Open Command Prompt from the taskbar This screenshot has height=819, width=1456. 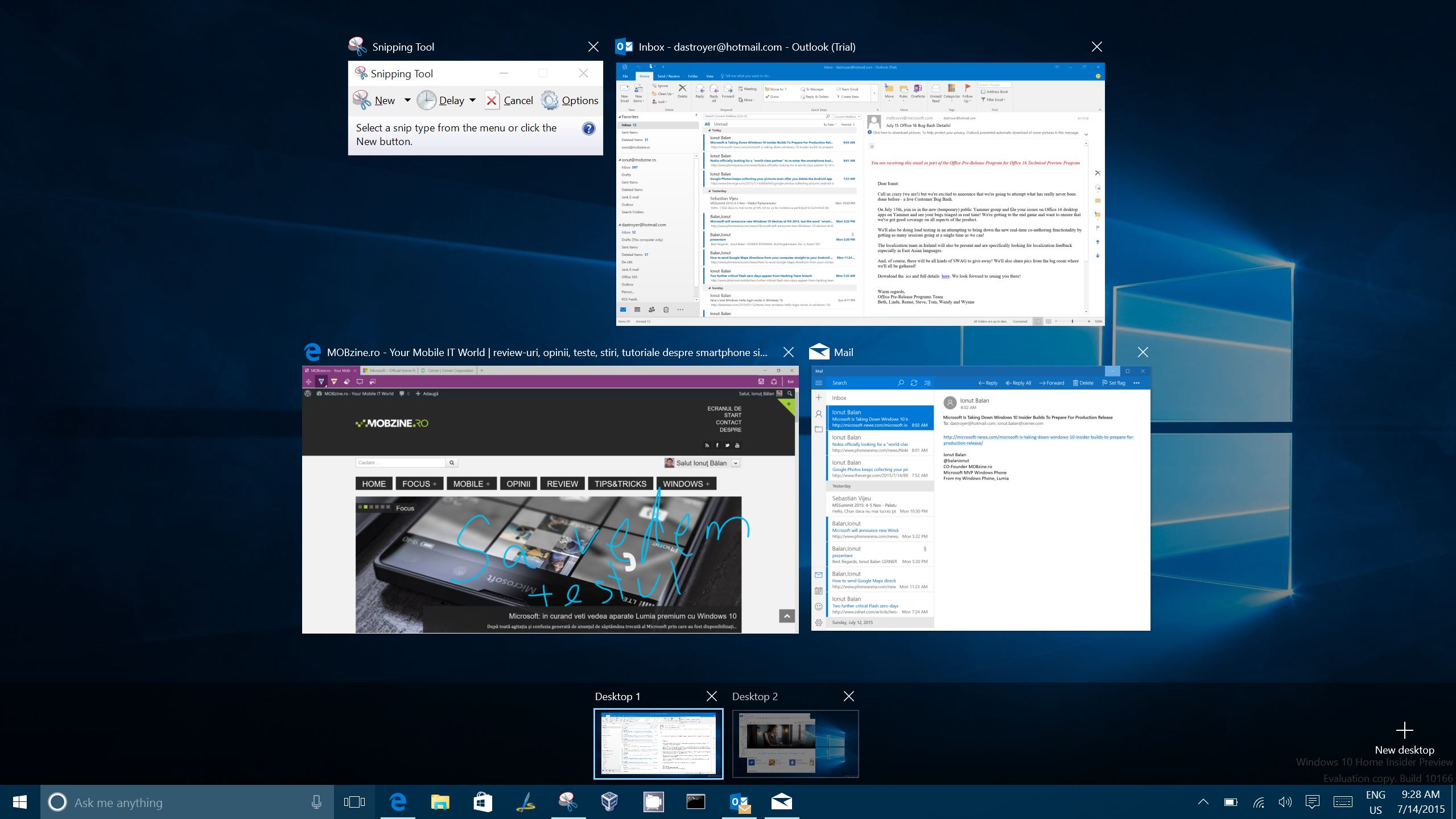(695, 802)
